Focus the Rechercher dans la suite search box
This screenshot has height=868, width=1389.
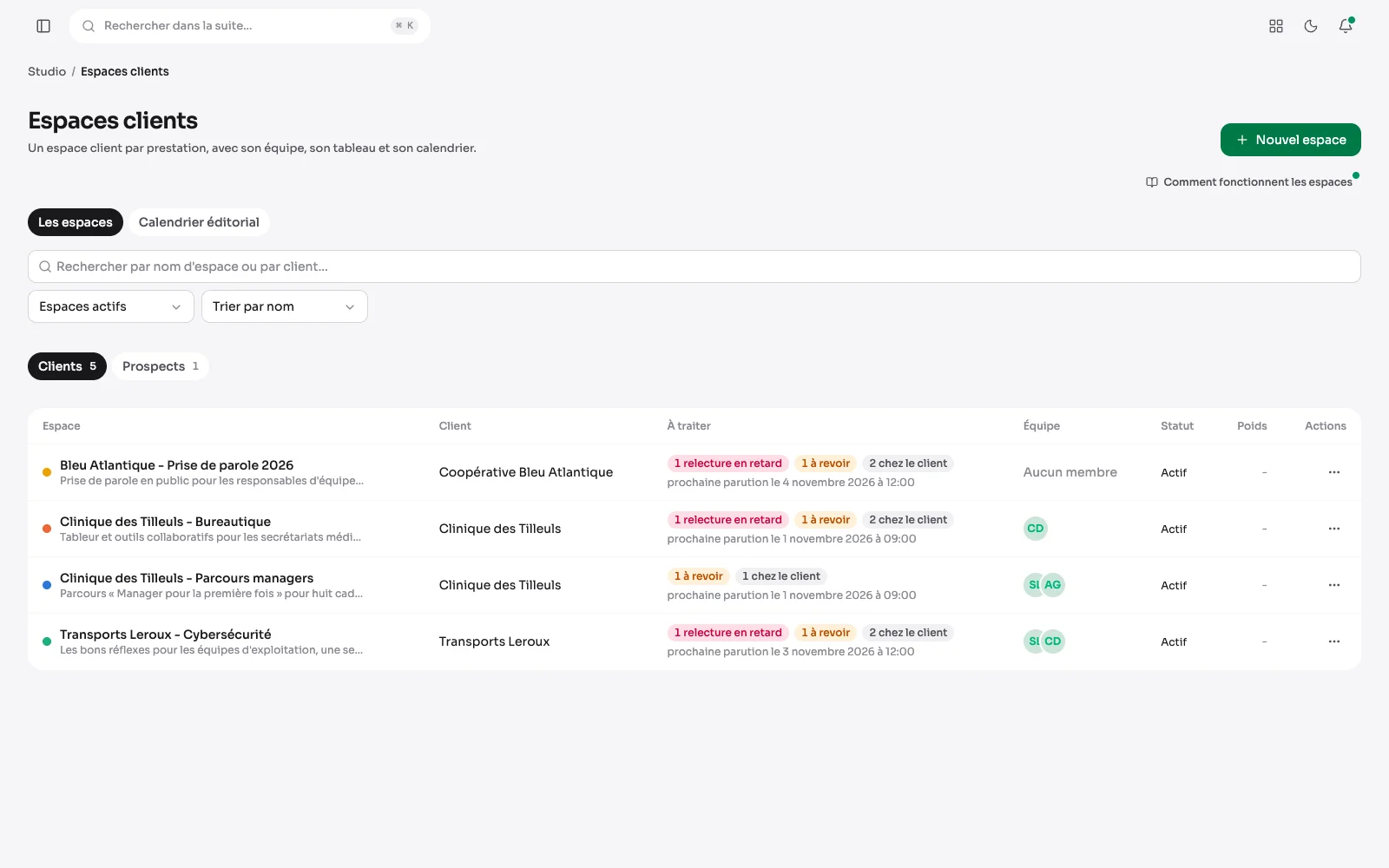(250, 26)
